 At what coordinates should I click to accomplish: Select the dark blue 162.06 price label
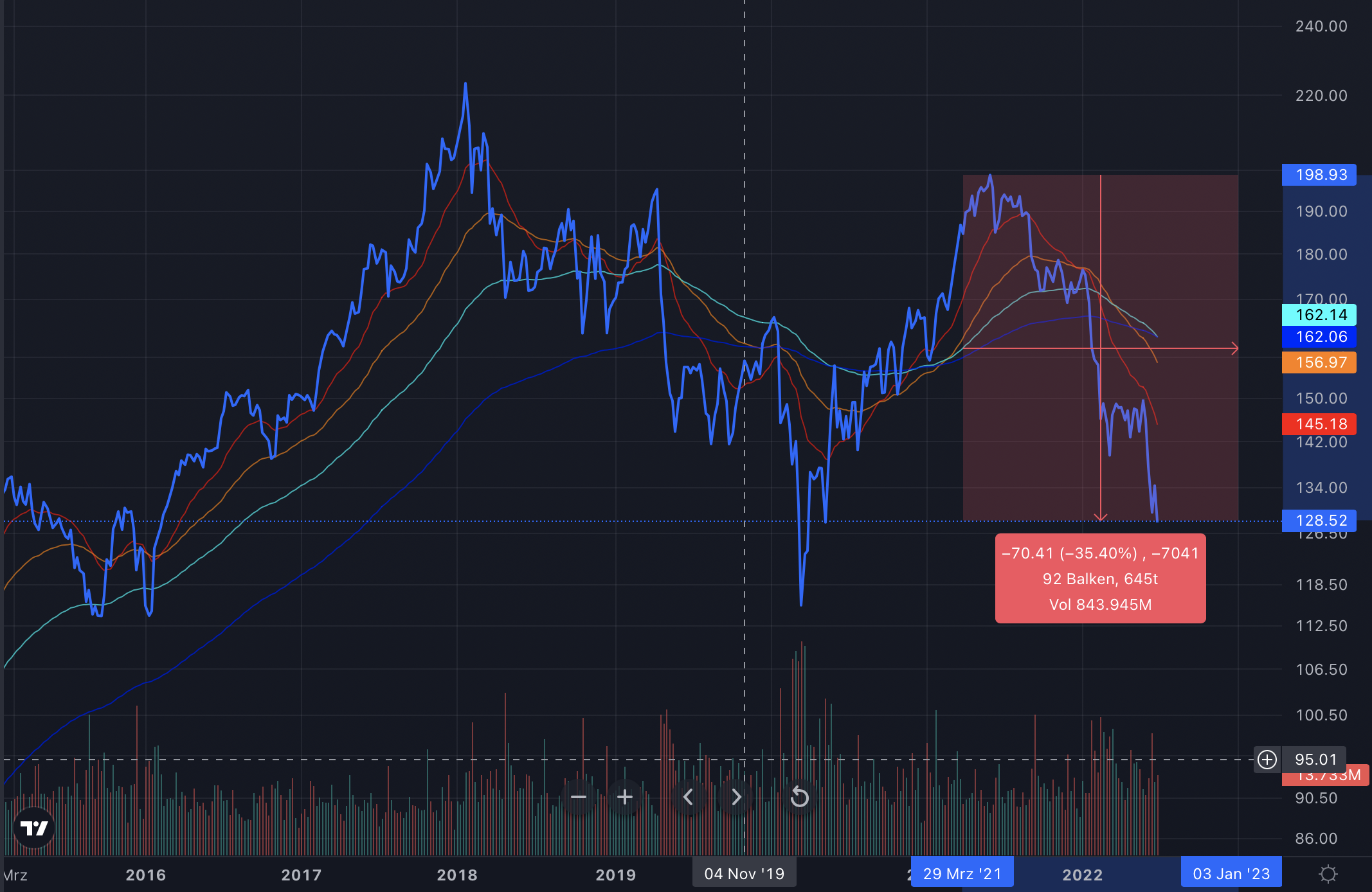(1319, 337)
